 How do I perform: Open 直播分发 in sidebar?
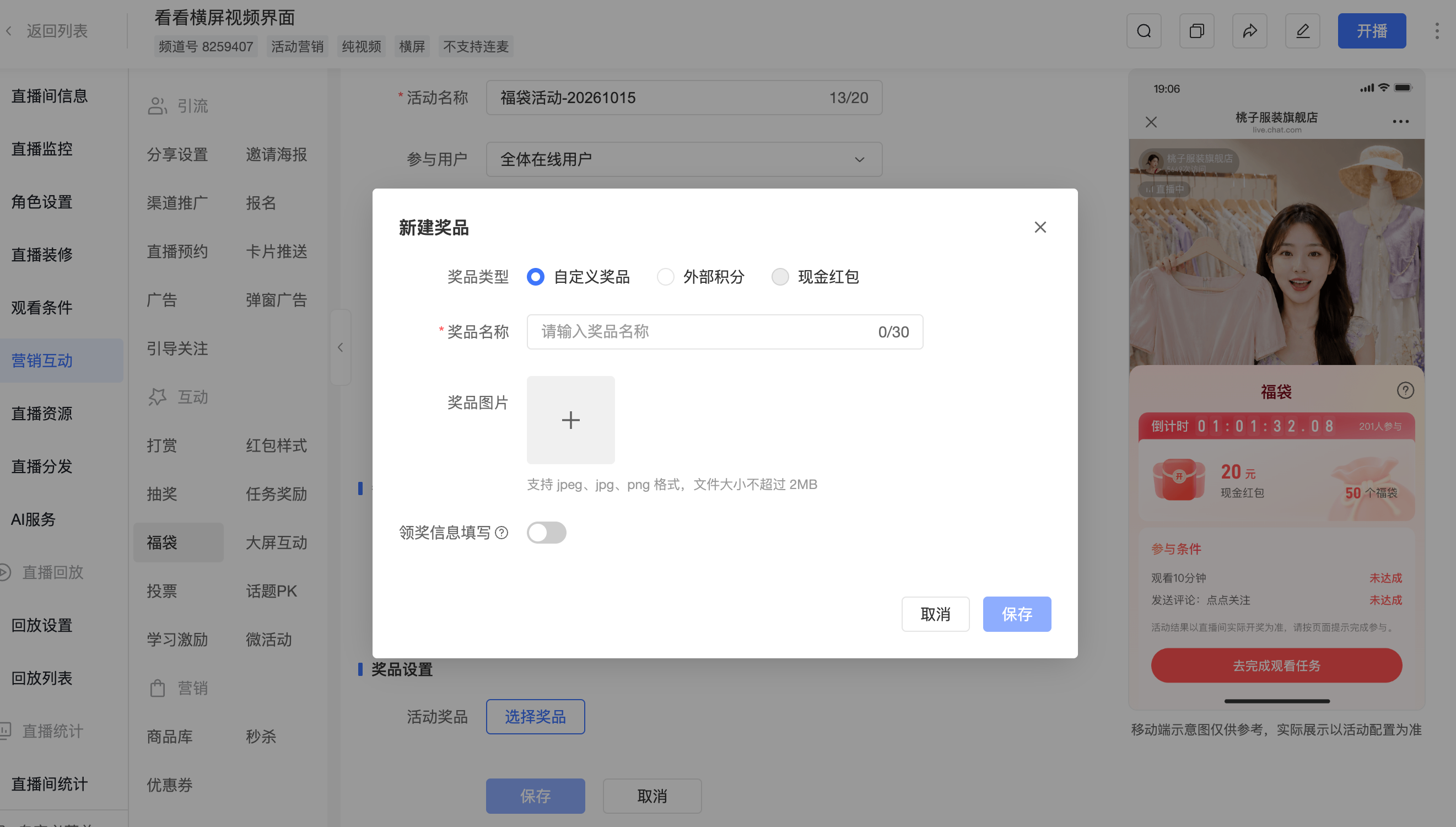(42, 466)
